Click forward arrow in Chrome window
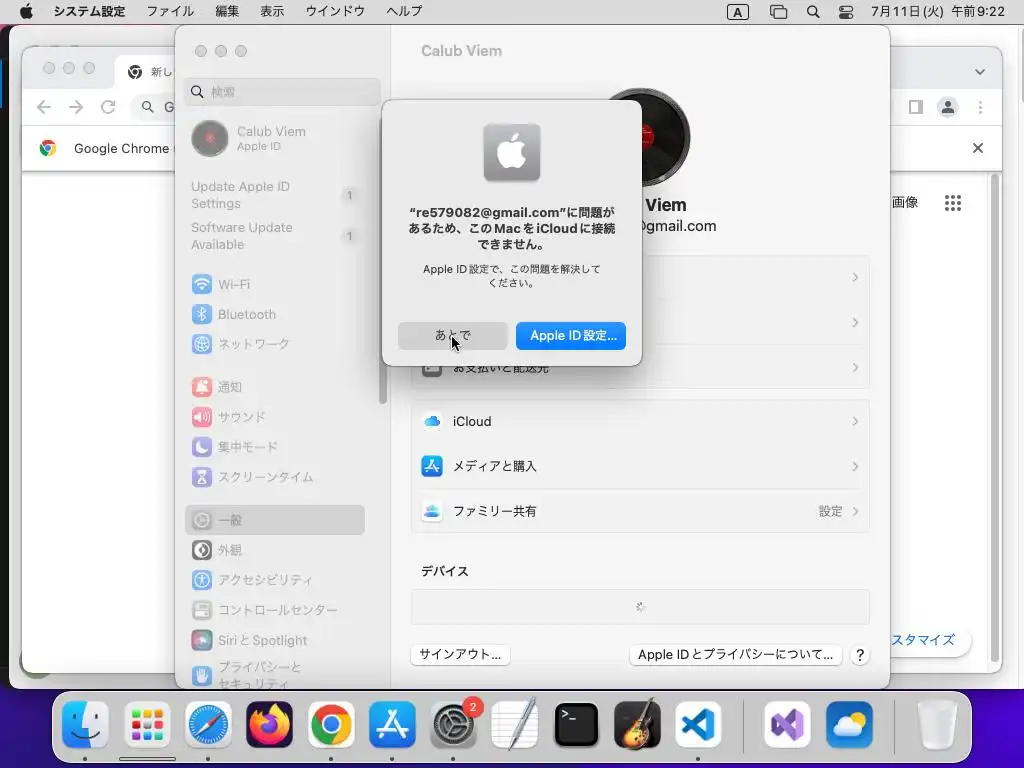Viewport: 1024px width, 768px height. coord(76,107)
